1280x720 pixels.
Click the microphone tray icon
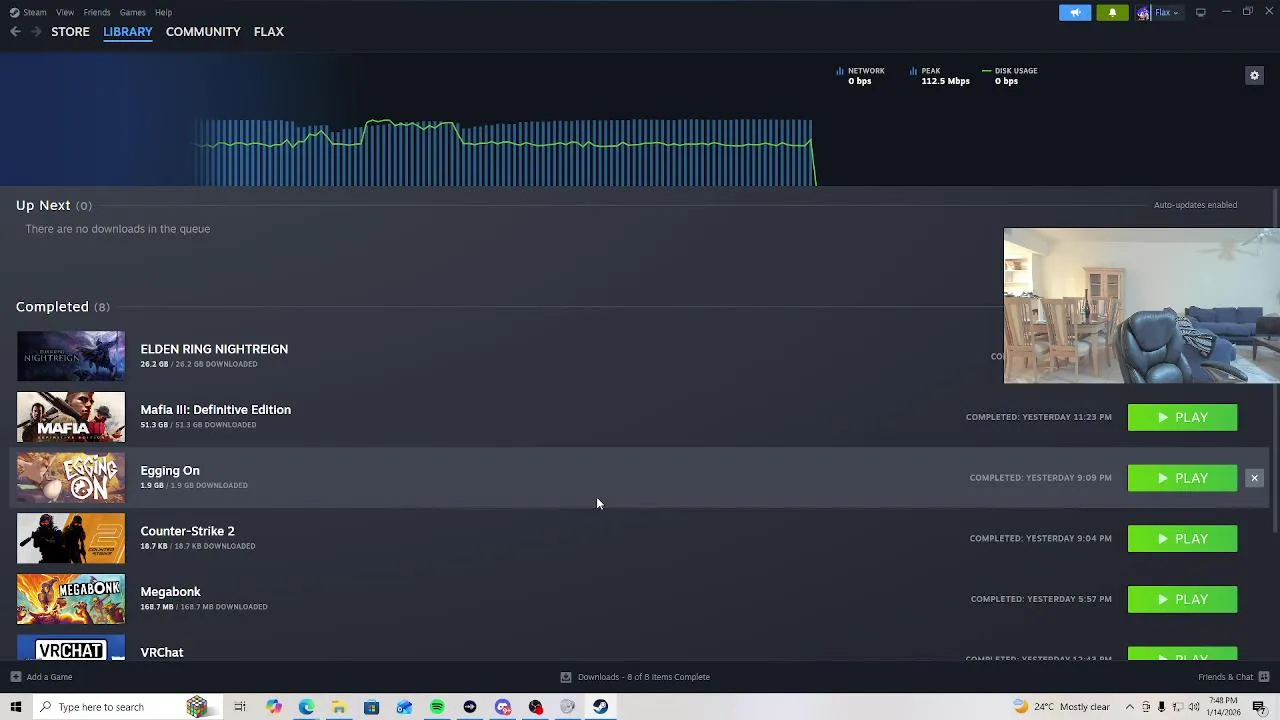coord(1162,707)
